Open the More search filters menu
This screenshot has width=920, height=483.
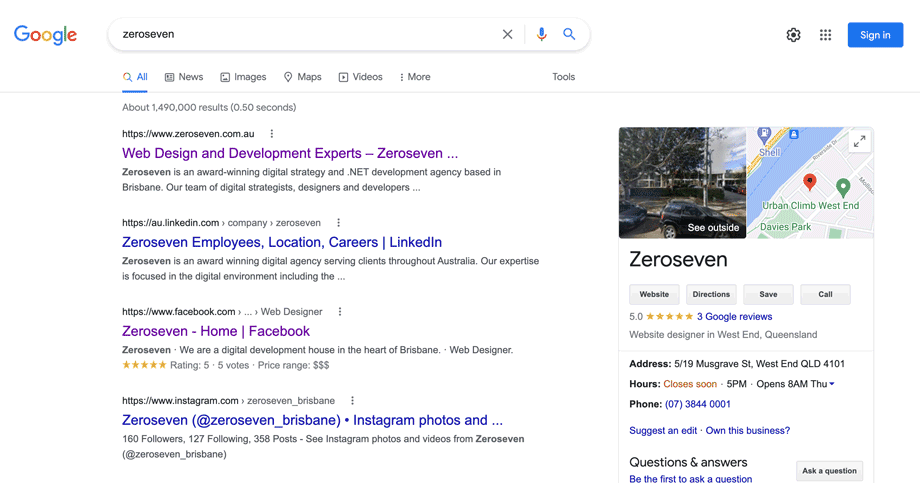[415, 77]
